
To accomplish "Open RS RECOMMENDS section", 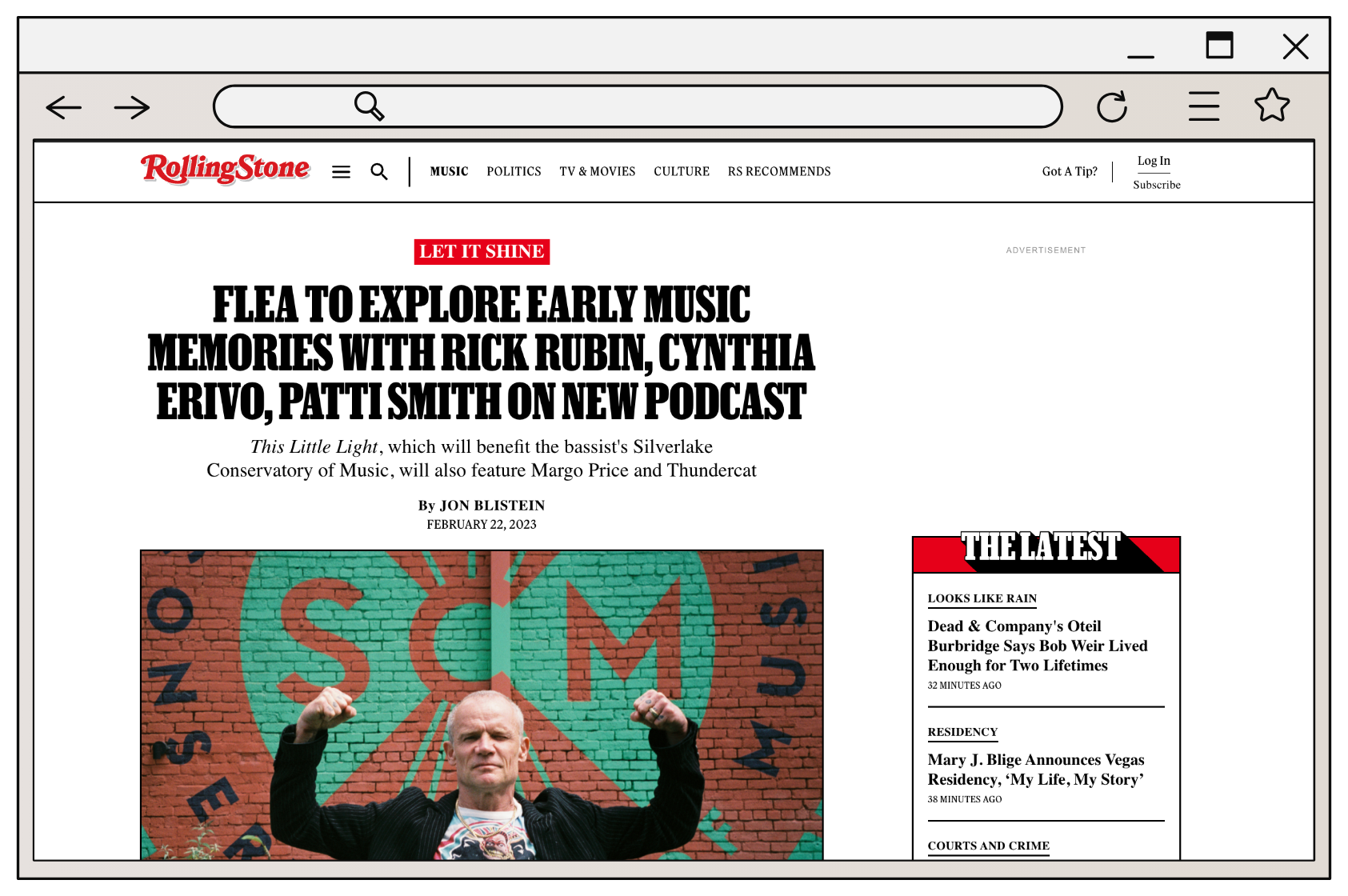I will click(x=778, y=171).
